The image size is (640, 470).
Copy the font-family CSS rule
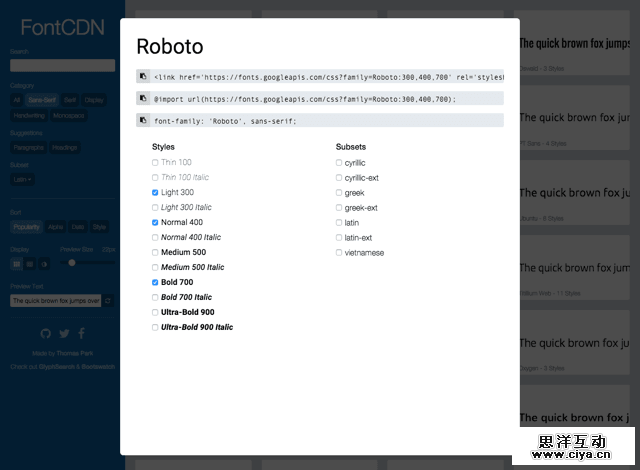click(x=143, y=120)
